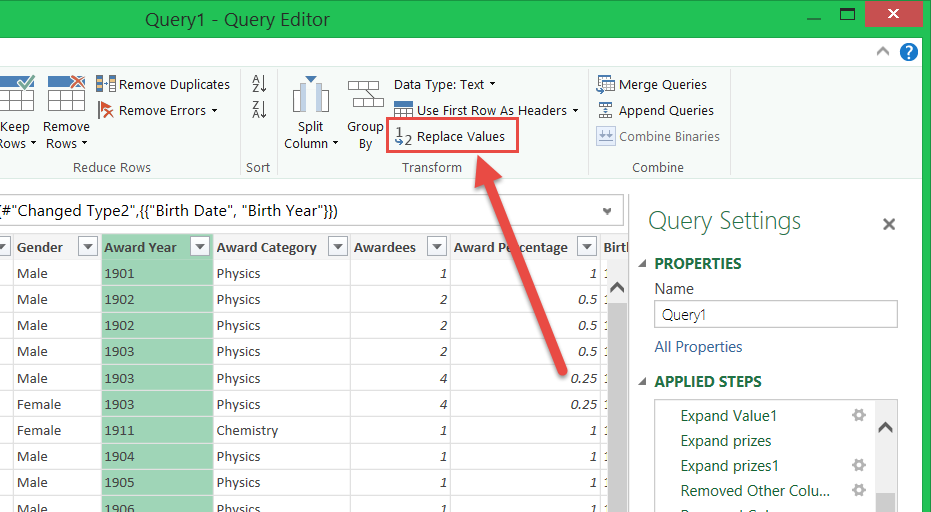Click the Split Column icon
Screen dimensions: 931x512
(x=311, y=98)
